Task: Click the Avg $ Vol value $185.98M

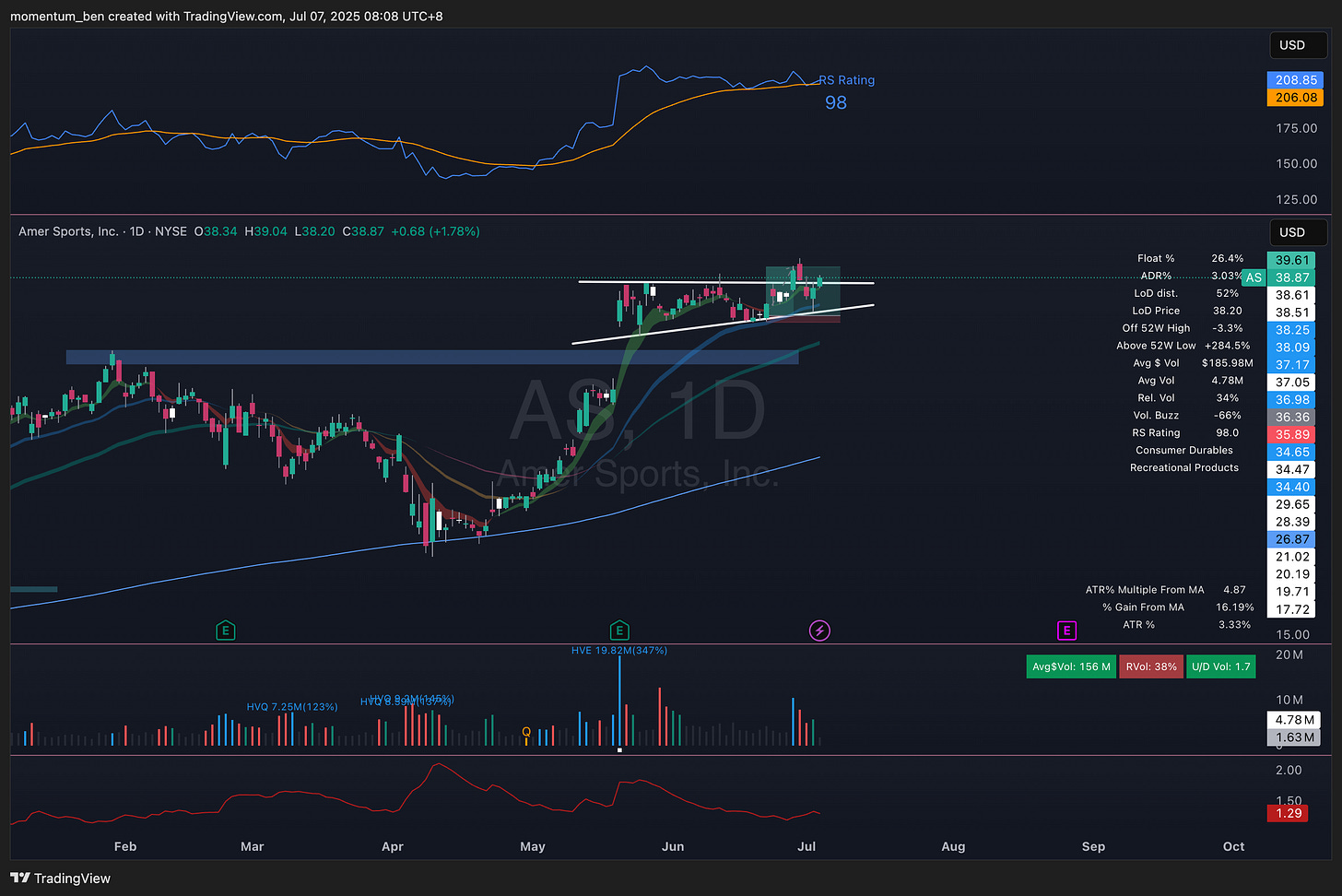Action: tap(1228, 363)
